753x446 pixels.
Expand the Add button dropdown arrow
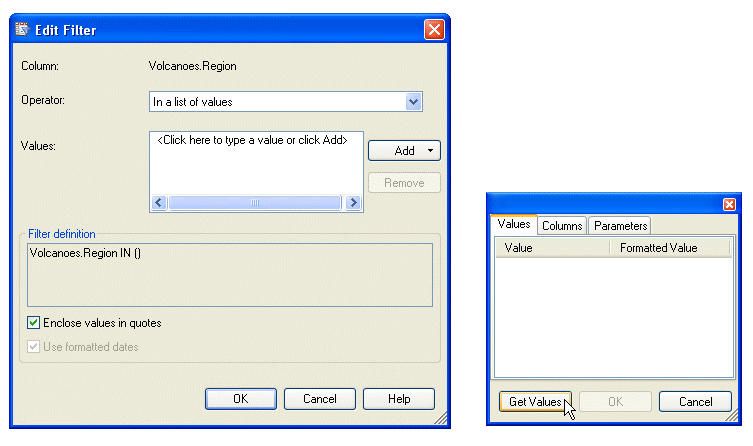pos(430,151)
